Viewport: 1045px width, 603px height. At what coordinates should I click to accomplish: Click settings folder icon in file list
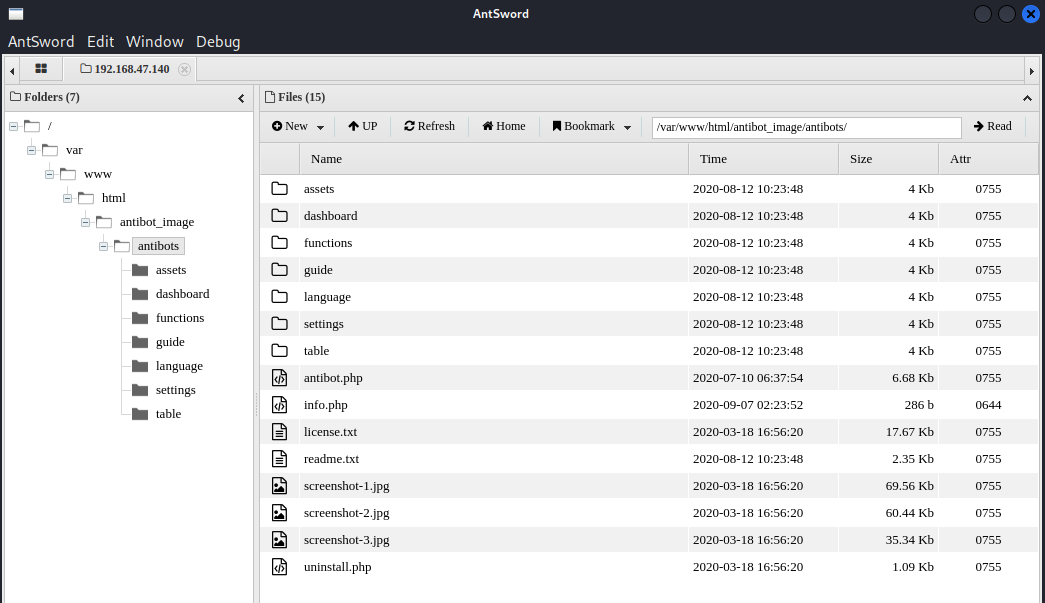coord(279,324)
